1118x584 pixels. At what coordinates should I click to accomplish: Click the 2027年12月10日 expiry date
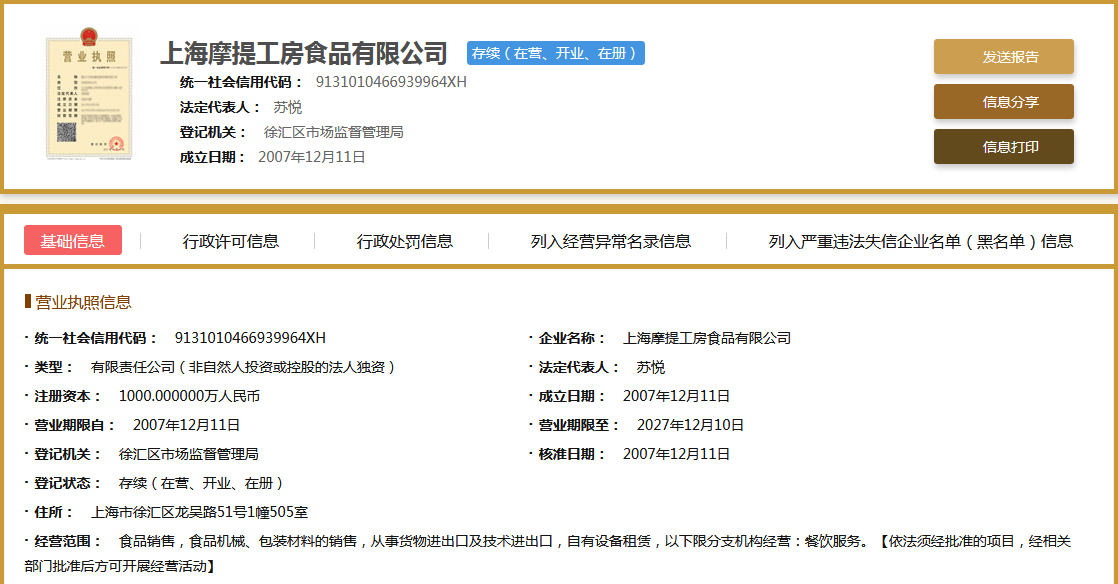690,425
